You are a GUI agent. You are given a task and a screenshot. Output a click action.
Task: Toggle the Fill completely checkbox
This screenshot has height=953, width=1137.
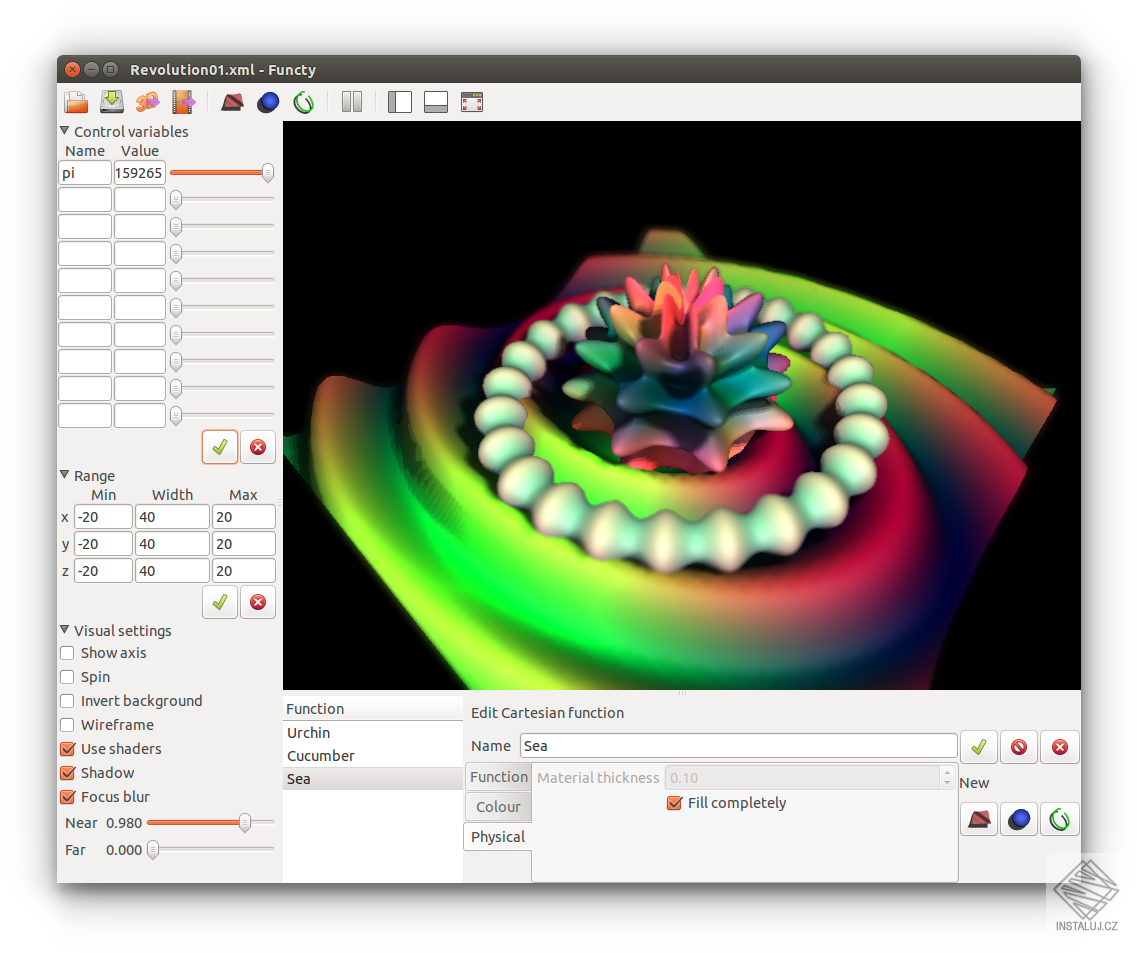(674, 803)
